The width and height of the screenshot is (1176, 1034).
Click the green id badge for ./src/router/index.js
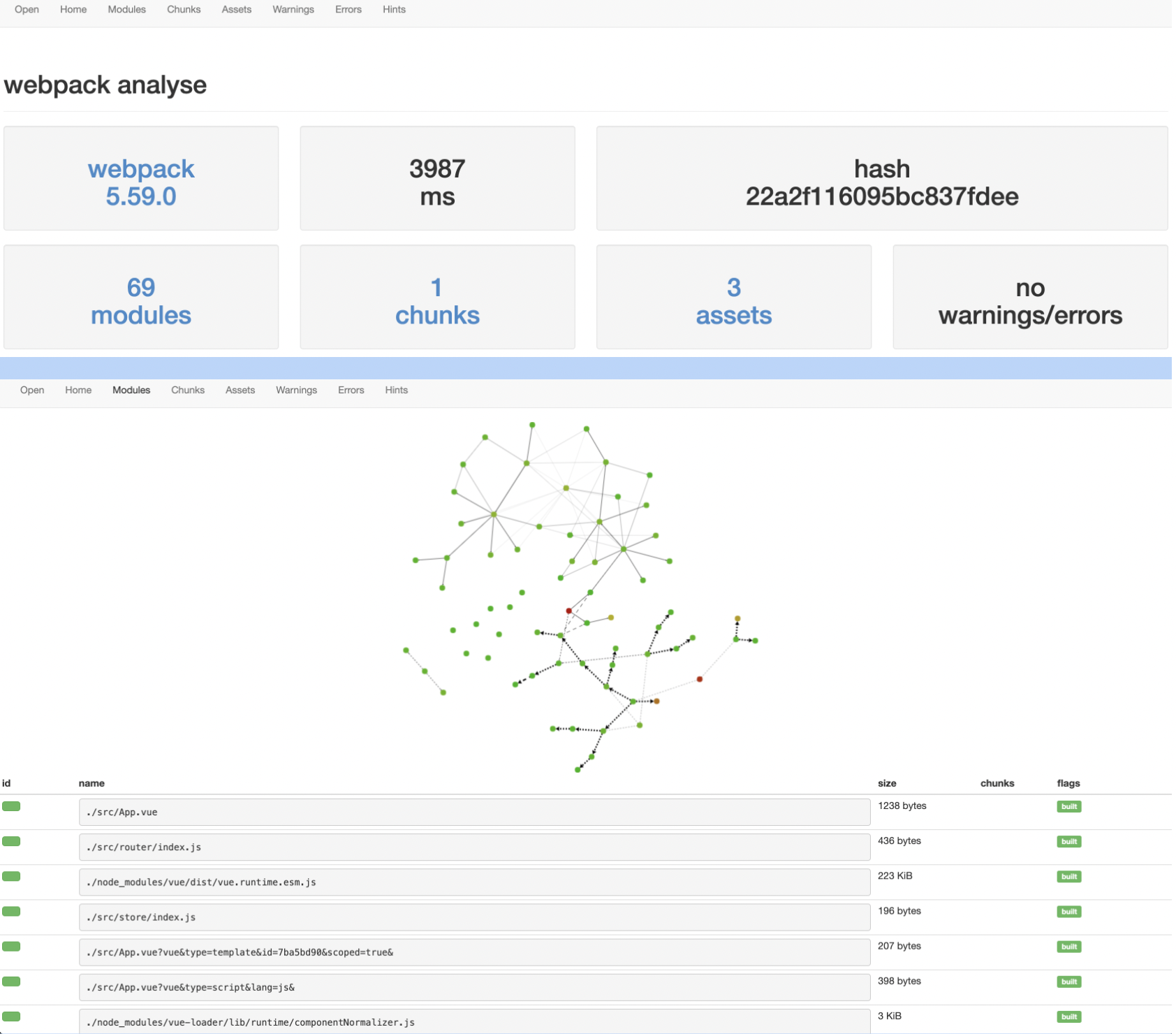11,841
